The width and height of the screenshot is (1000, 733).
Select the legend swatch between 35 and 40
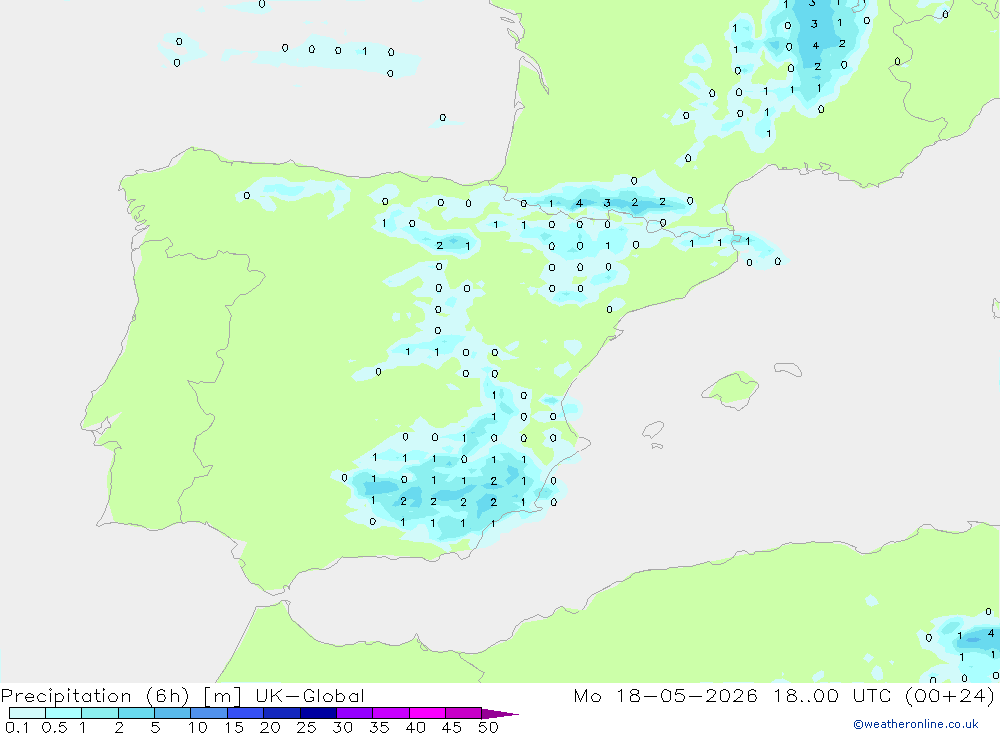[391, 713]
